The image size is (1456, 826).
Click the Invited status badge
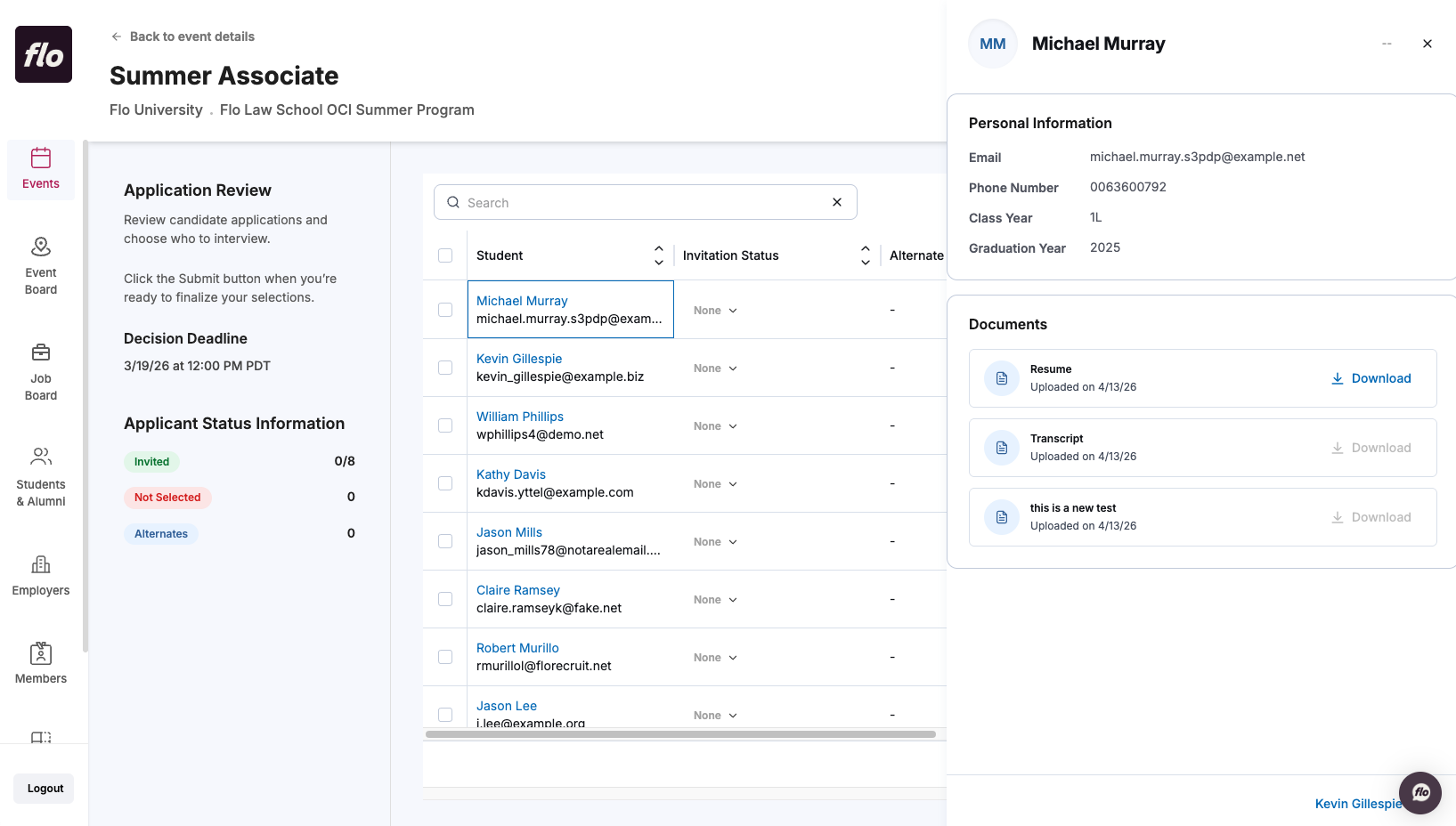point(151,462)
